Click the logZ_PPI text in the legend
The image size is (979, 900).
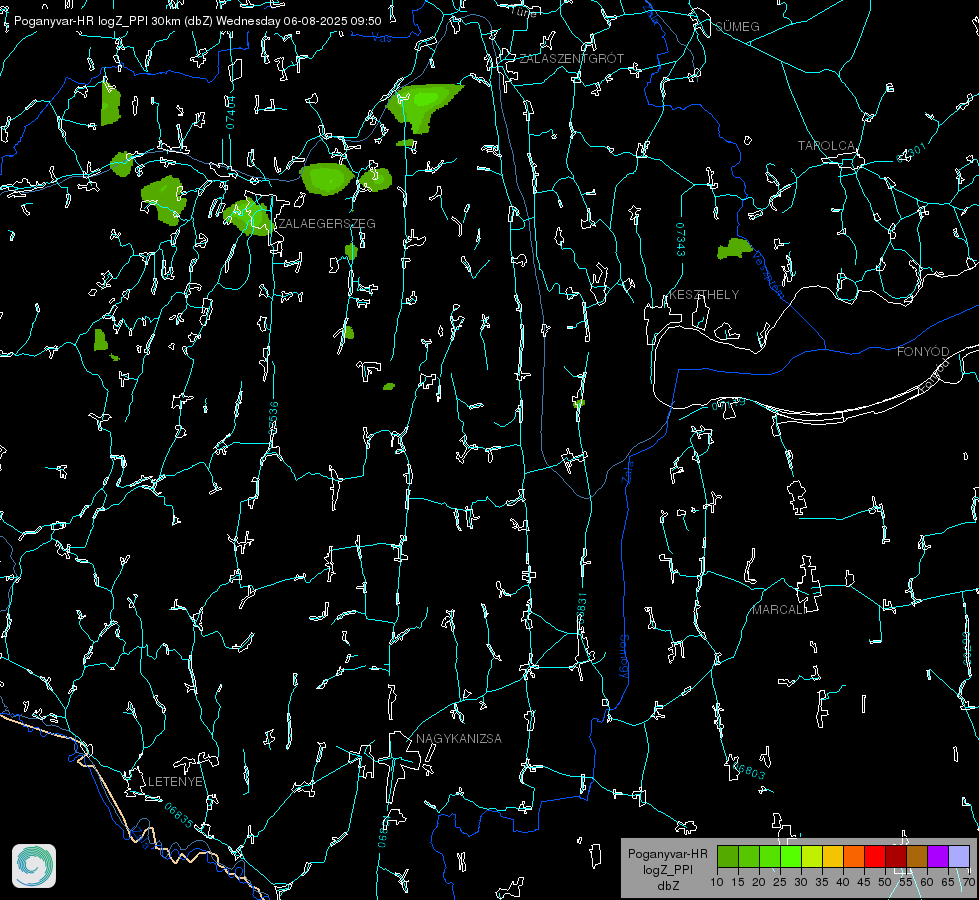pos(667,869)
